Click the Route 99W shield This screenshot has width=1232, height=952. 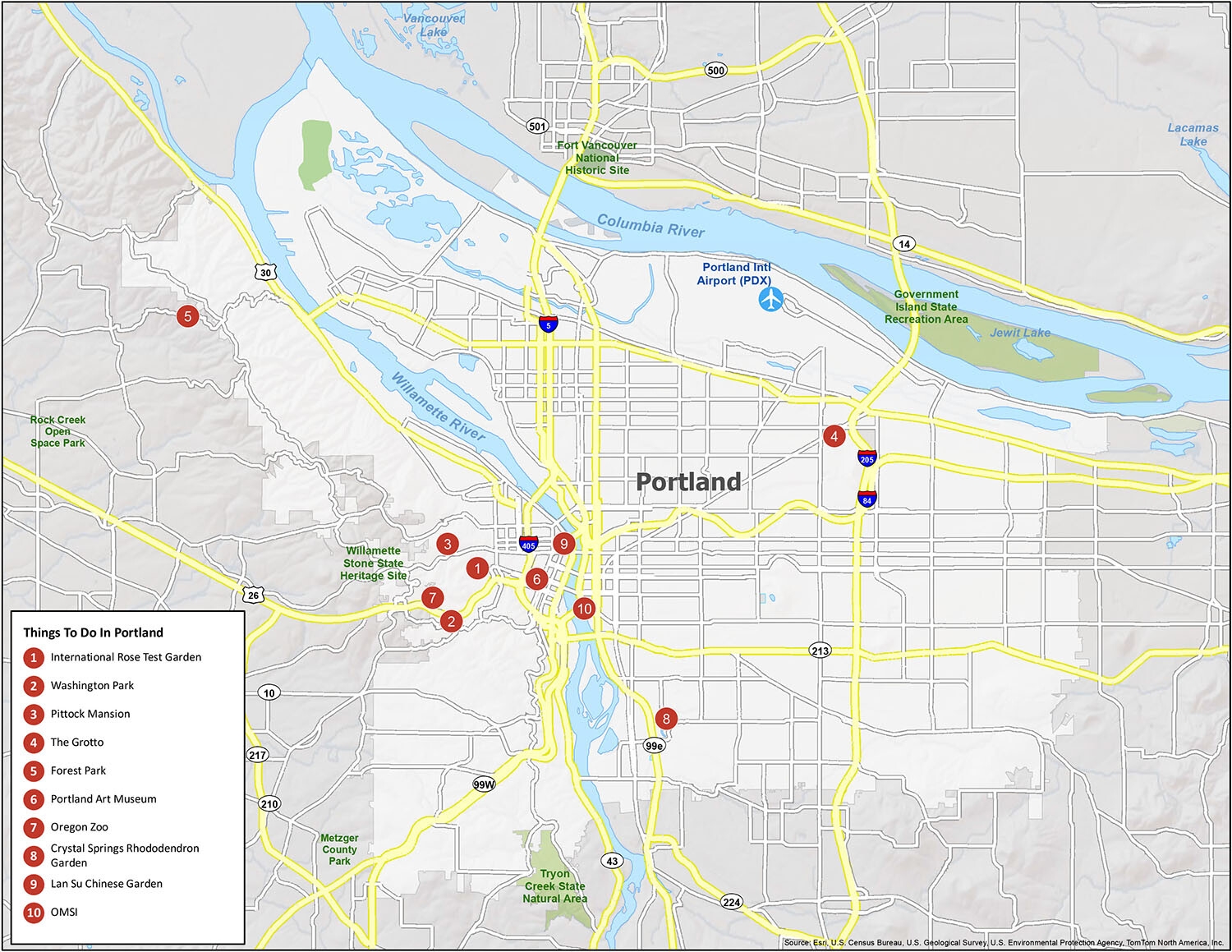pyautogui.click(x=483, y=784)
